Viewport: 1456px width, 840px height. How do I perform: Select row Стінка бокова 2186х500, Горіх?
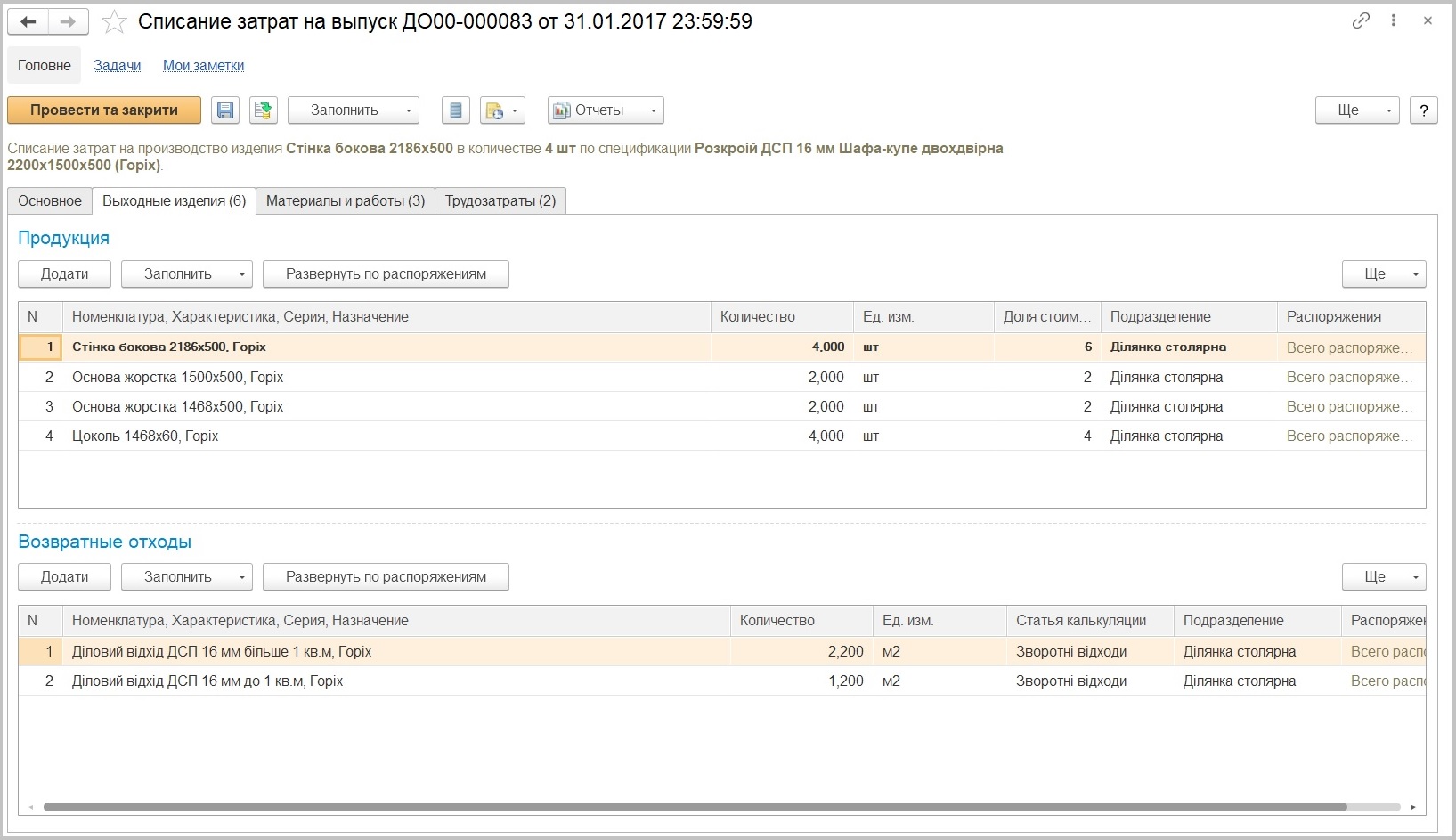tap(721, 347)
